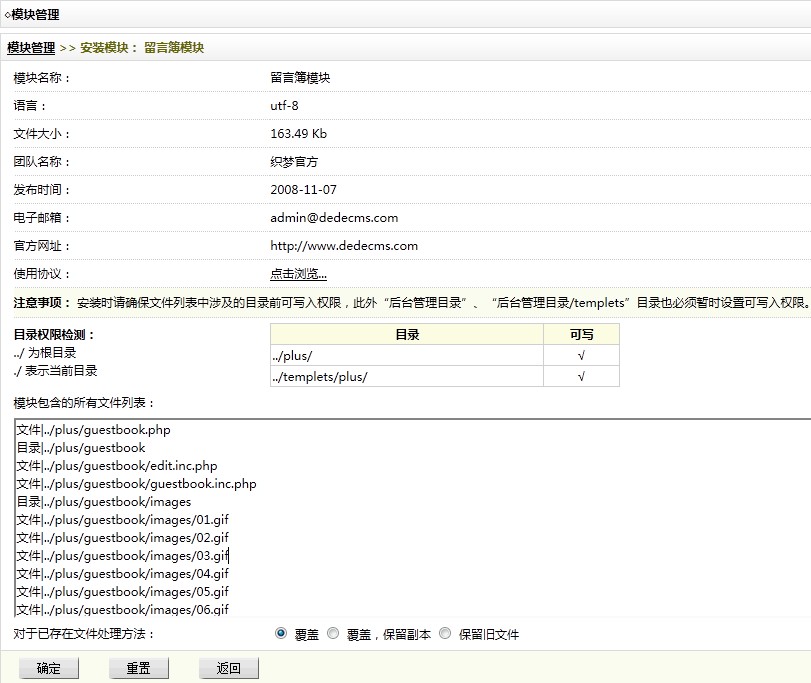
Task: Click the 目录|../plus/guestbook/images line
Action: (103, 502)
